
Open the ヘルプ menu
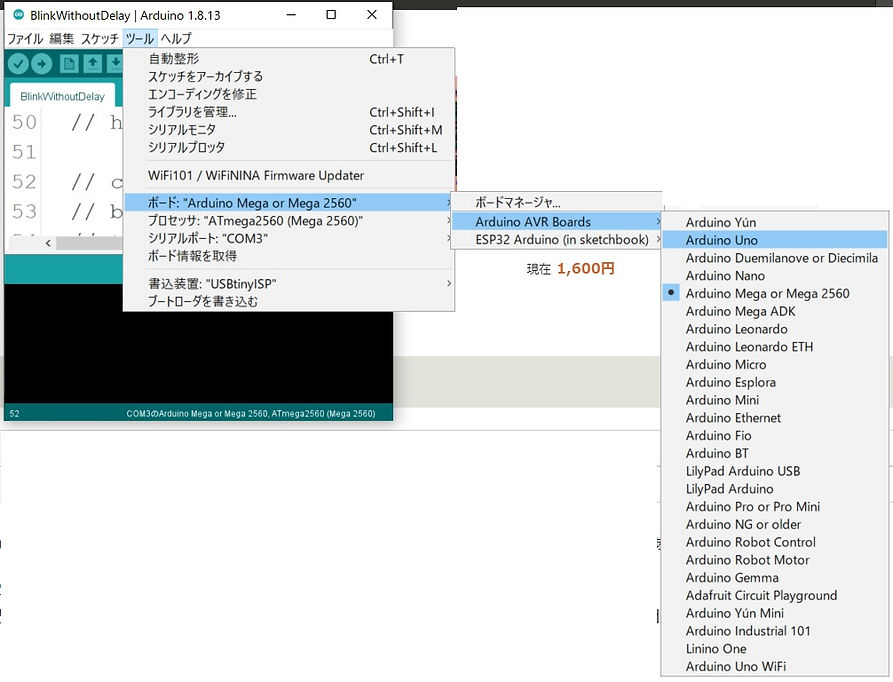tap(175, 39)
